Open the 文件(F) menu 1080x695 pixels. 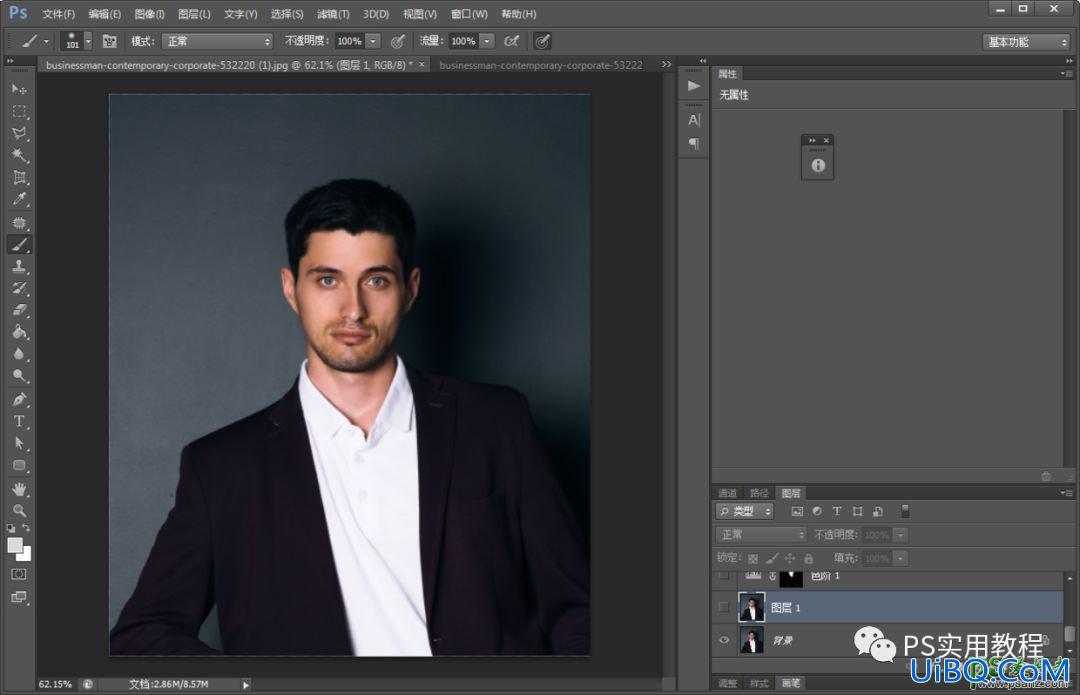coord(59,14)
